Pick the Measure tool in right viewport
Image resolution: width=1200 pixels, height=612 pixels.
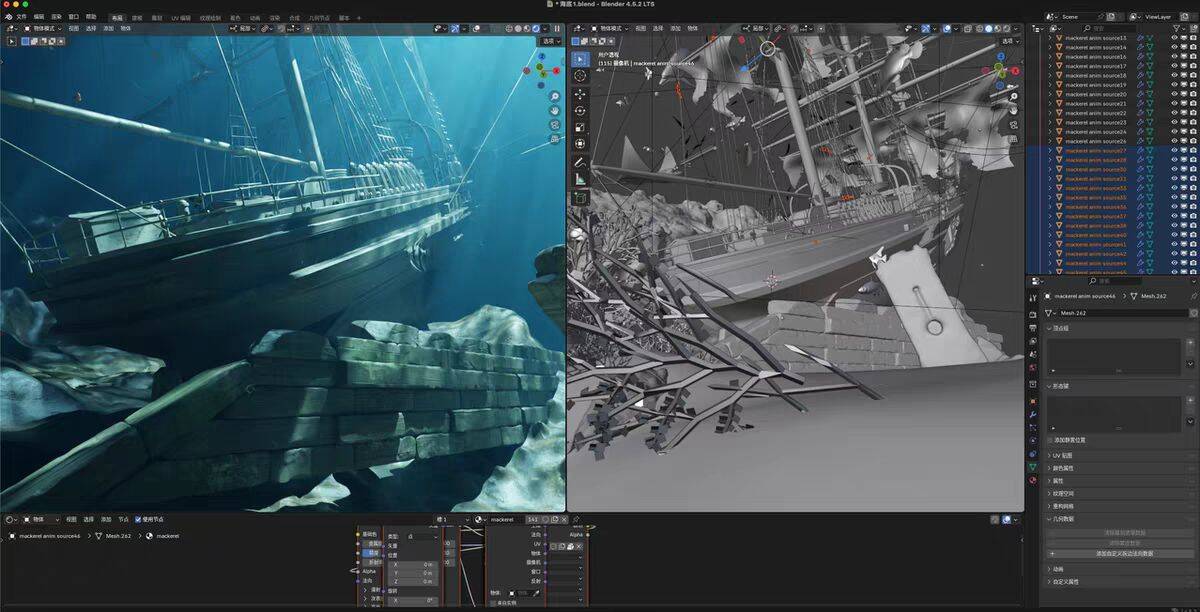point(580,179)
